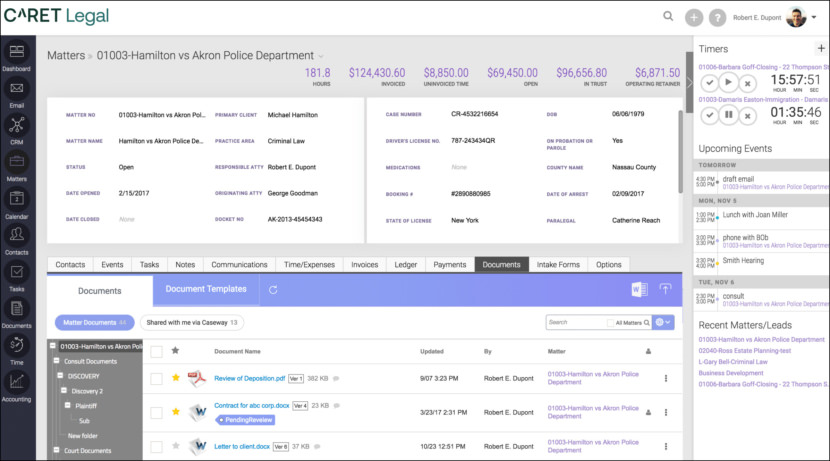Open the Review of Deposition.pdf link
Screen dimensions: 830x461
click(249, 378)
